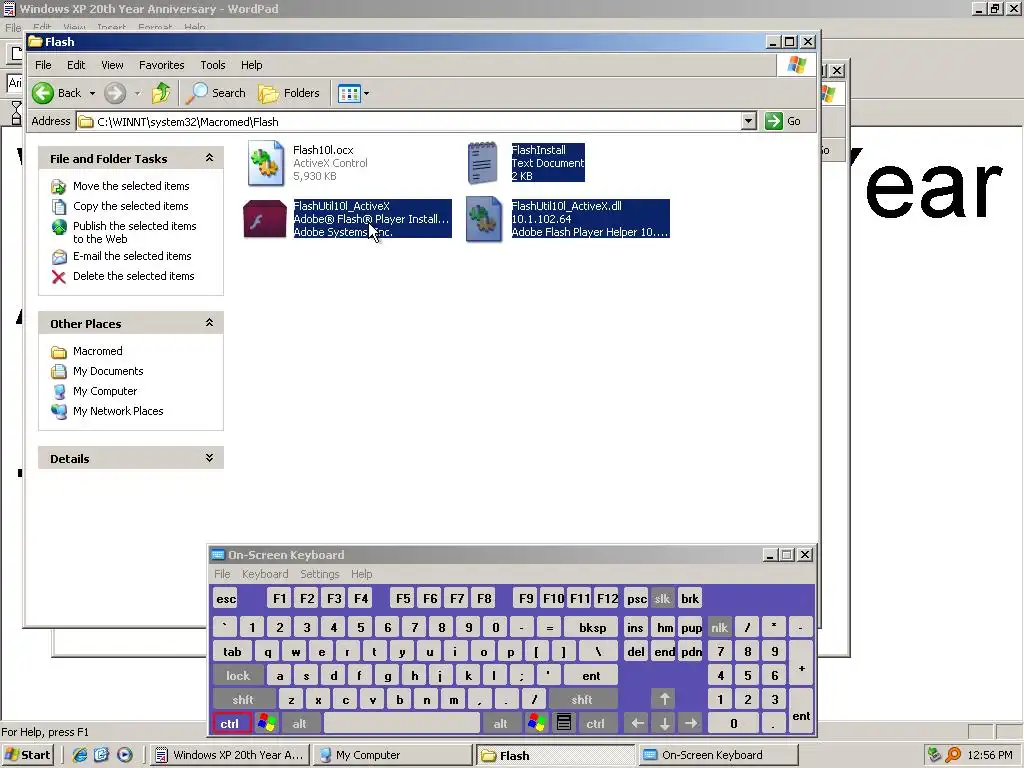
Task: Switch to My Computer taskbar button
Action: pos(392,755)
